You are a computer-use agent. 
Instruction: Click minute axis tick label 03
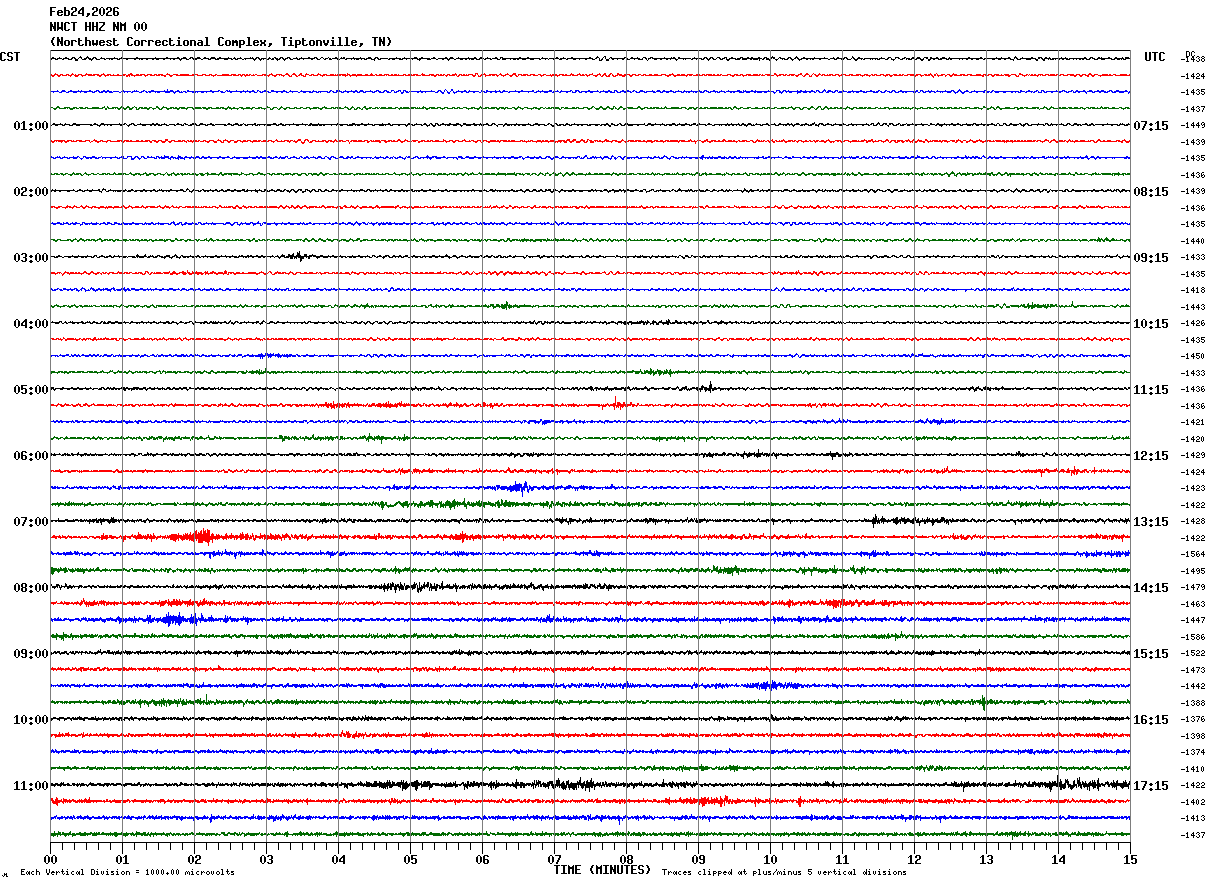point(266,859)
